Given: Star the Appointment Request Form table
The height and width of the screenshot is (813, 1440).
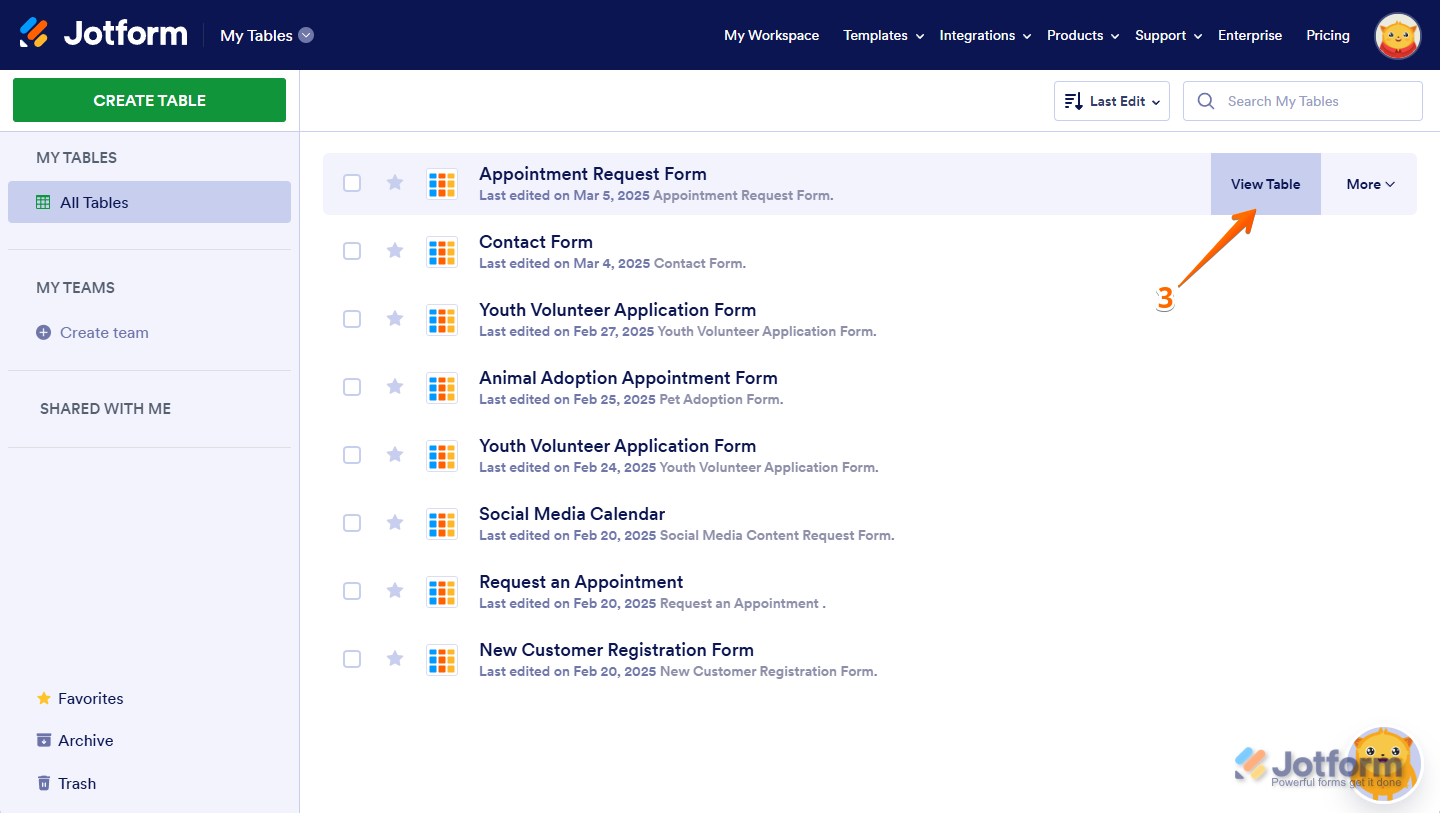Looking at the screenshot, I should coord(395,182).
